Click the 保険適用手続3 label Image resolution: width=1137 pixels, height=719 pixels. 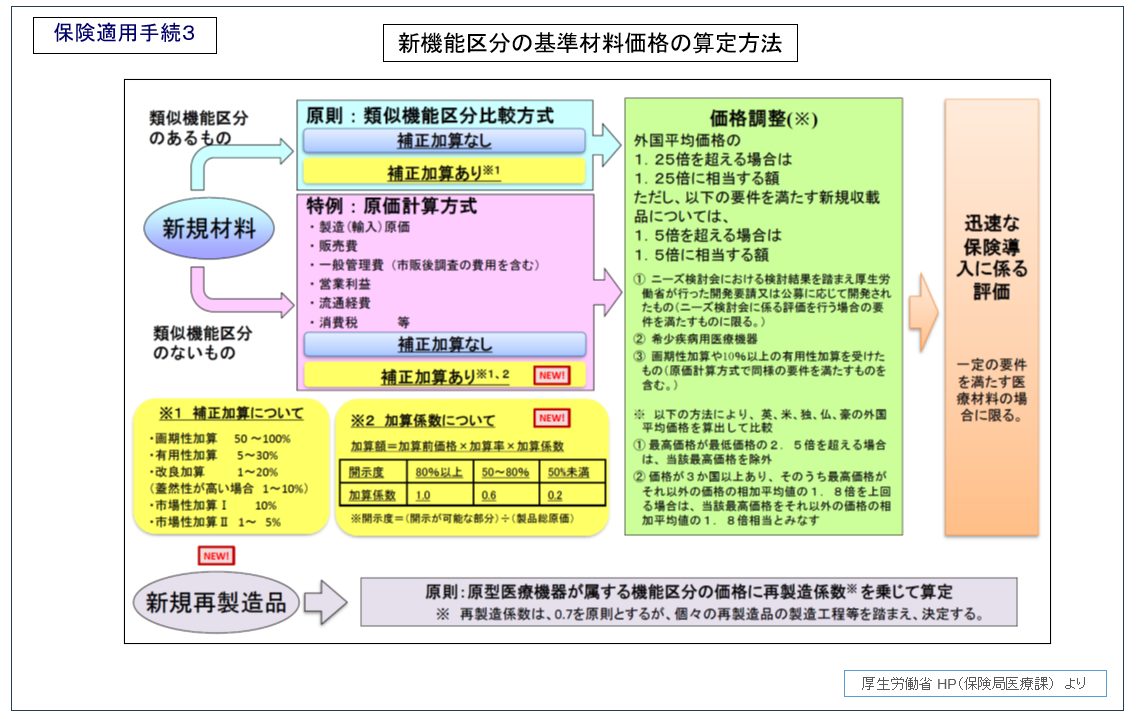pos(124,35)
